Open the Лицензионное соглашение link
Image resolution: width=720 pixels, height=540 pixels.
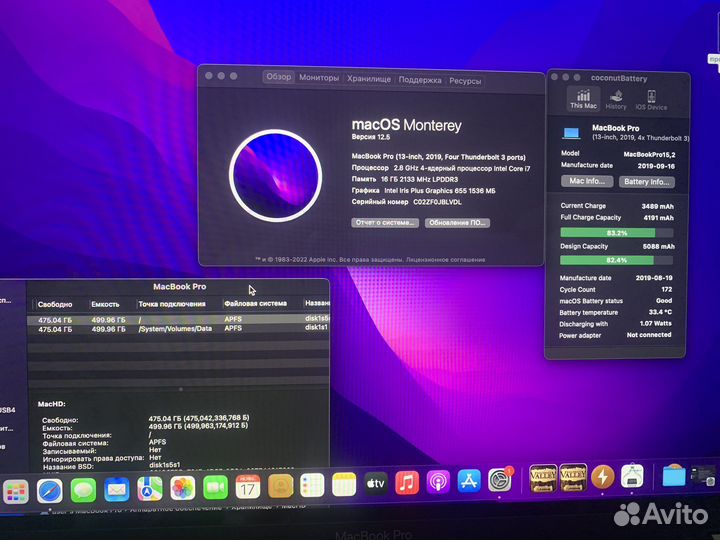click(x=445, y=260)
